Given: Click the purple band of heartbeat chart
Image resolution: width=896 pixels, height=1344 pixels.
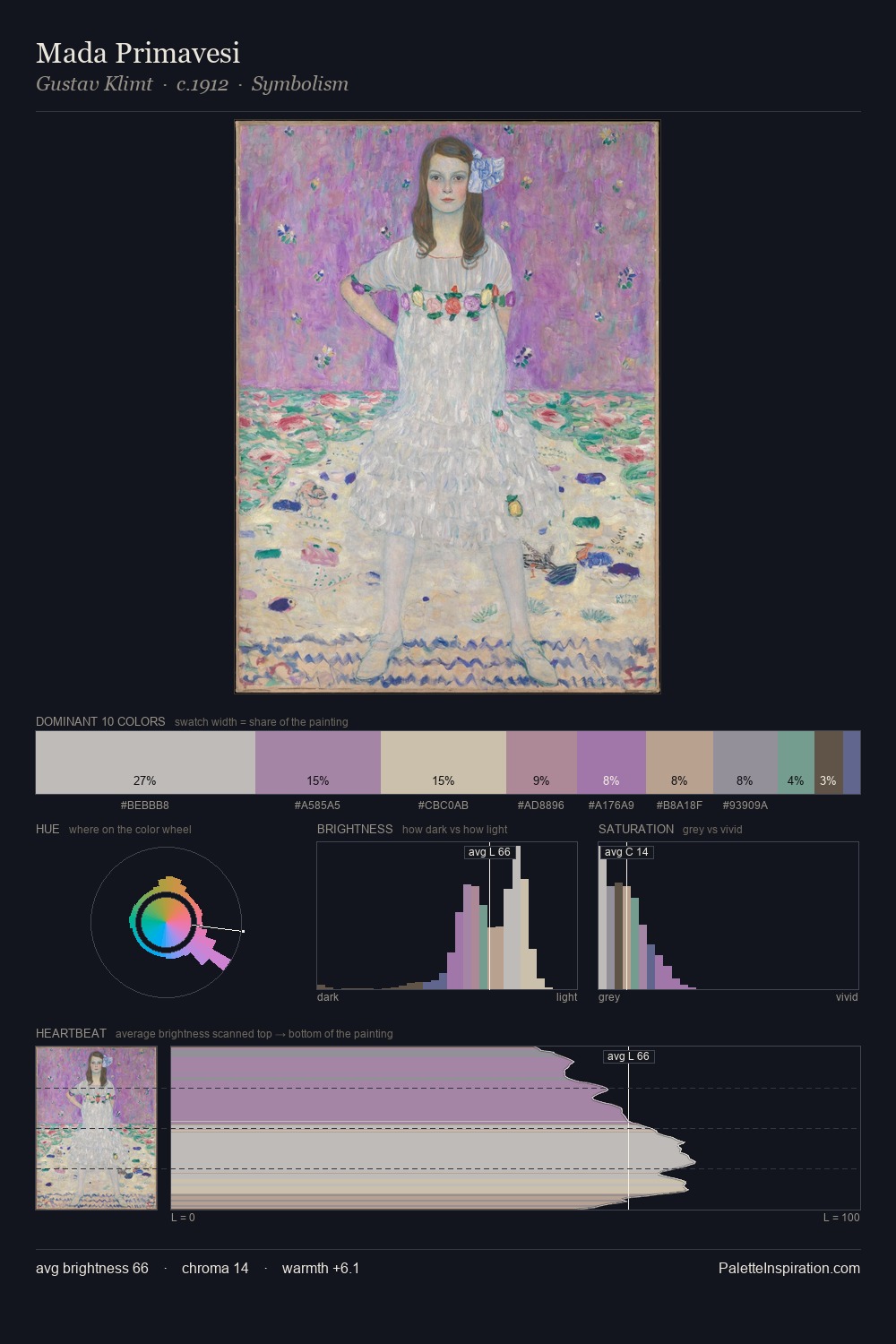Looking at the screenshot, I should [385, 1089].
